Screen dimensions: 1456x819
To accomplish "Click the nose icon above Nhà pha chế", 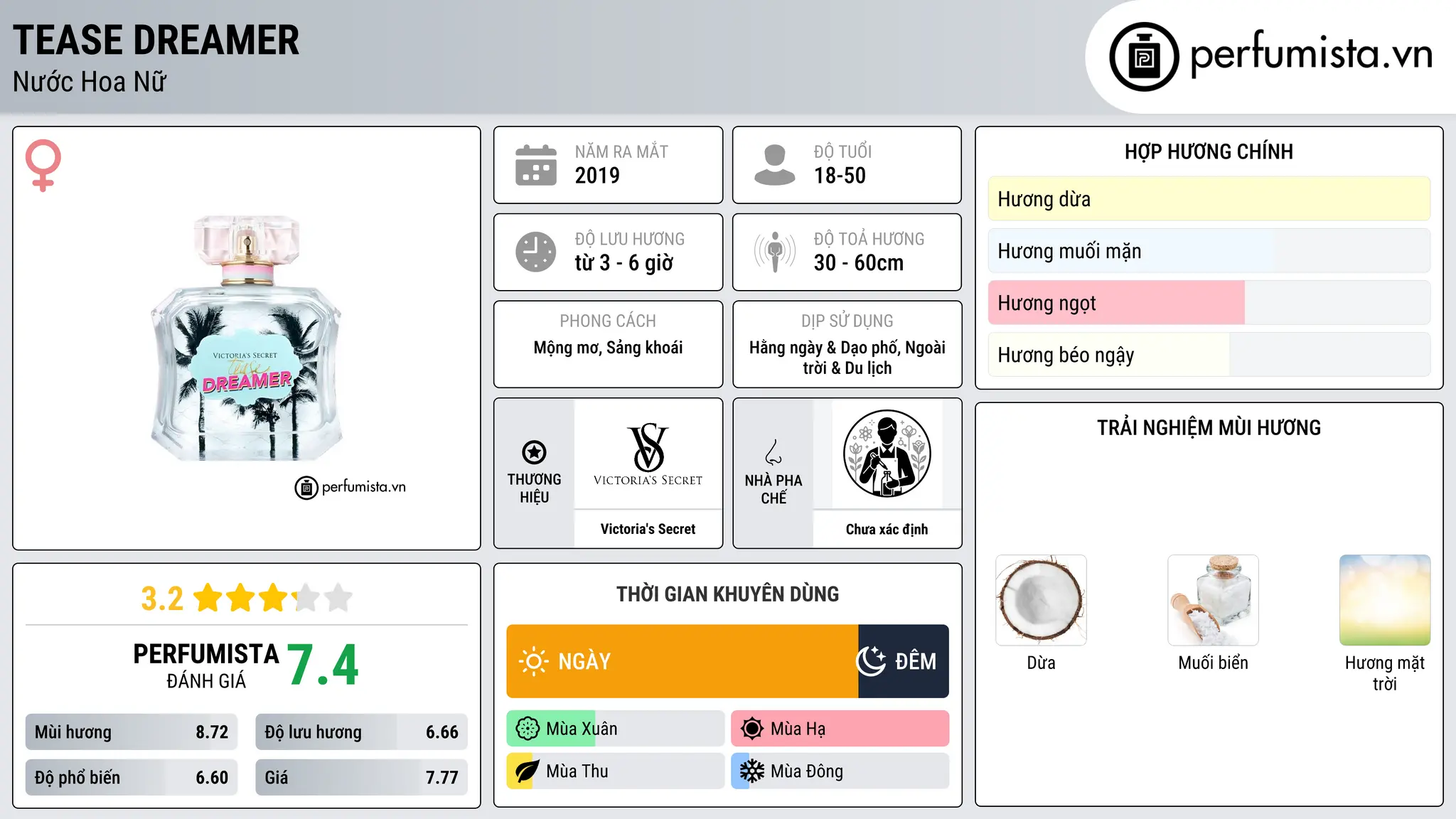I will [x=773, y=452].
